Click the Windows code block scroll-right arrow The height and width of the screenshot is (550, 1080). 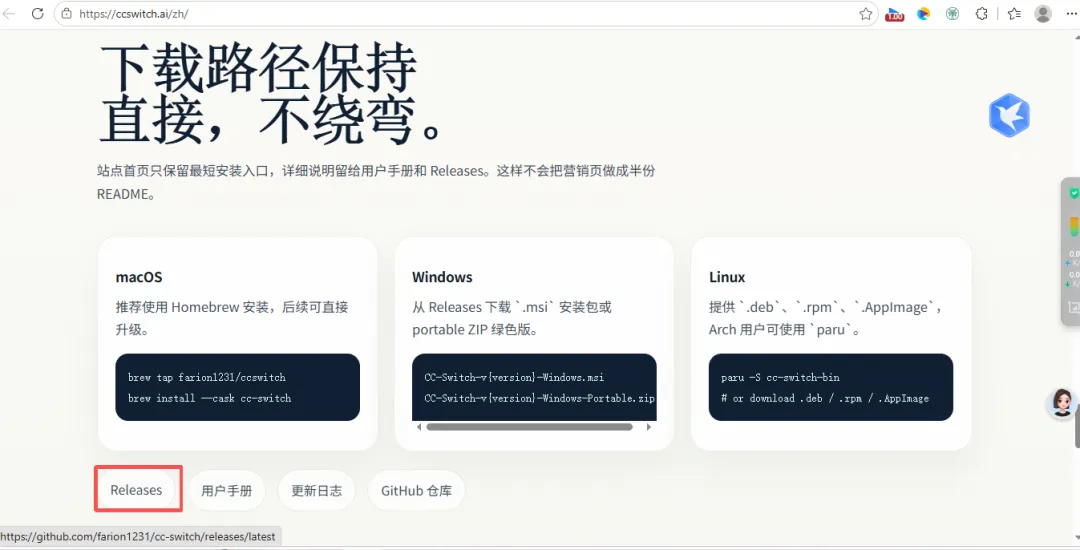[x=648, y=427]
